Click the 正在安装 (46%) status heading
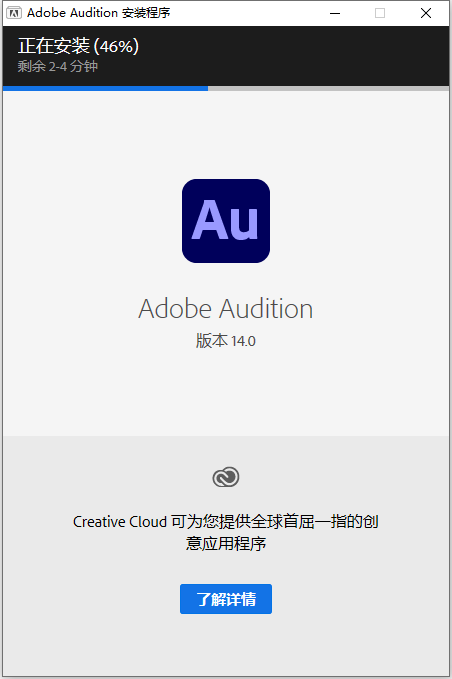Image resolution: width=452 pixels, height=679 pixels. tap(78, 46)
